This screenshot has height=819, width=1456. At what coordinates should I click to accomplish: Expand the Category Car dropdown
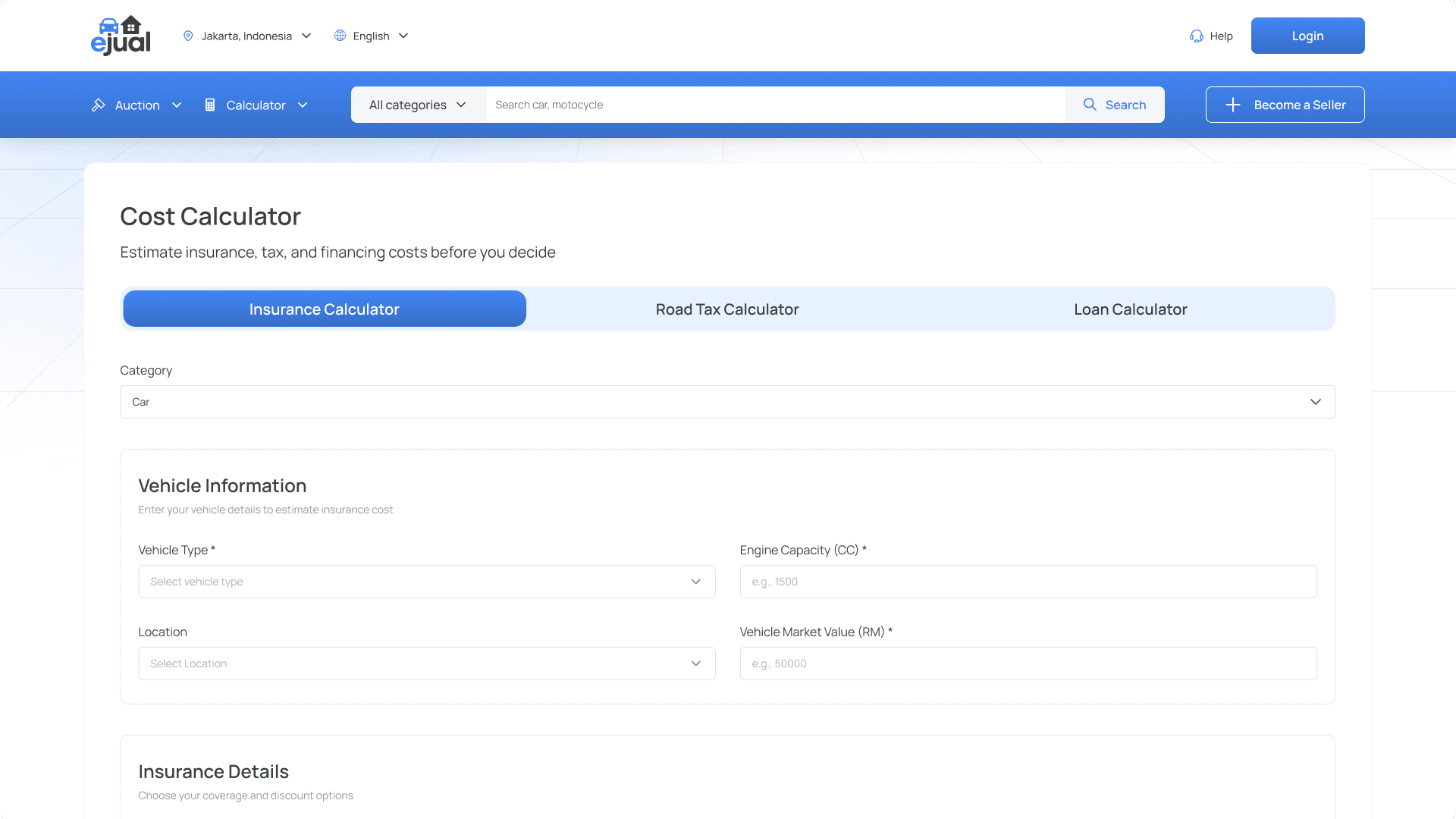coord(726,402)
